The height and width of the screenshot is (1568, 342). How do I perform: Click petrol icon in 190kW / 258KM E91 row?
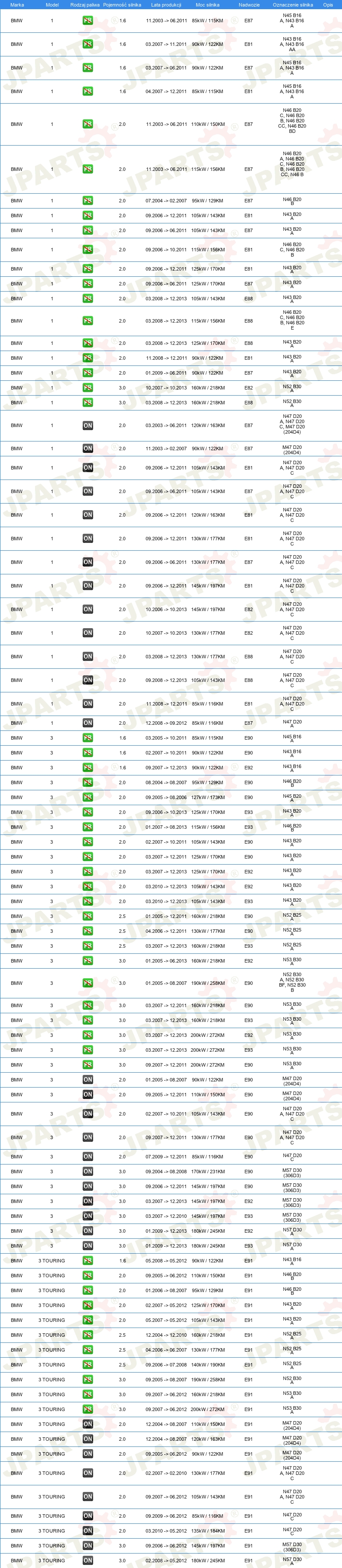coord(87,1380)
